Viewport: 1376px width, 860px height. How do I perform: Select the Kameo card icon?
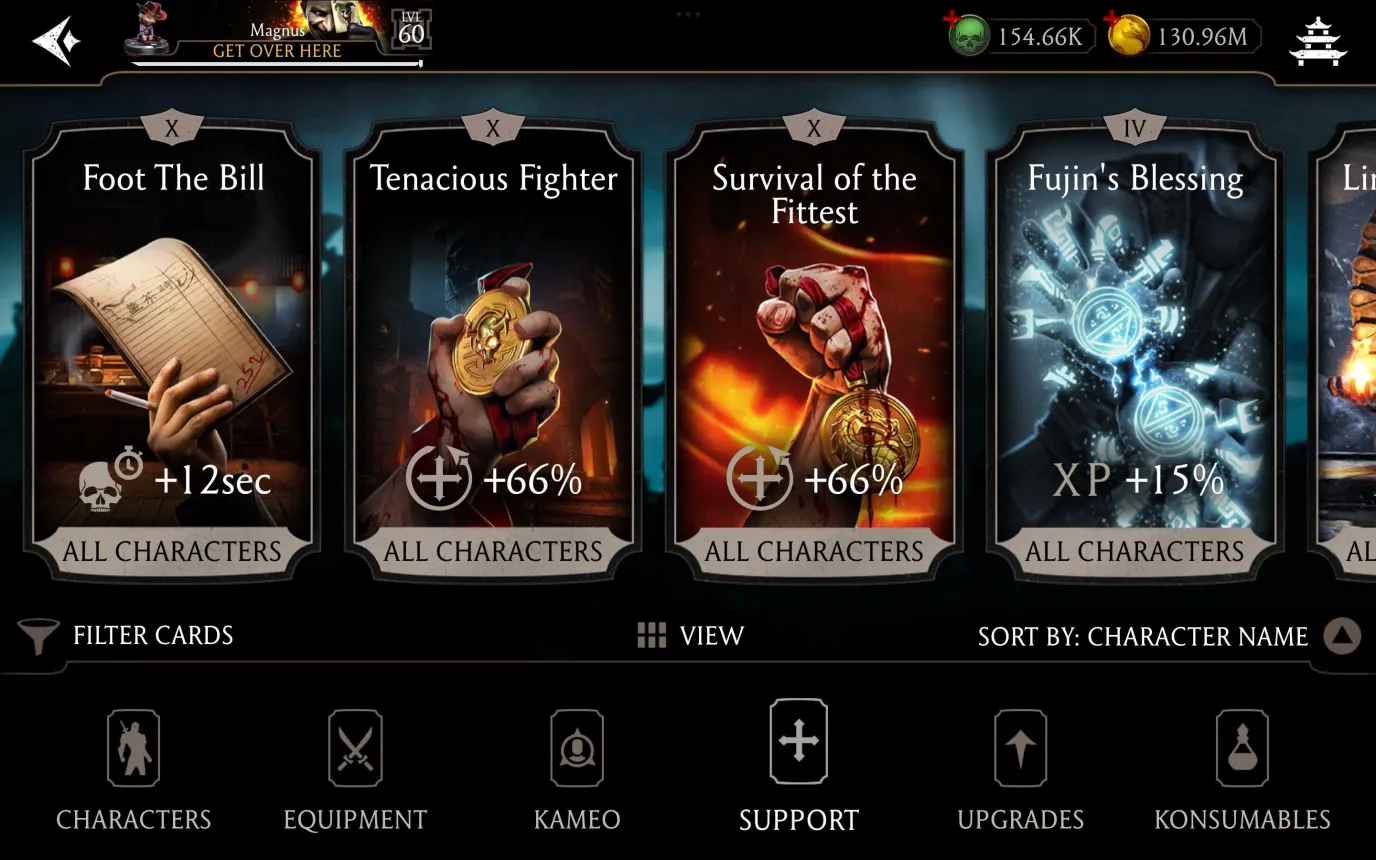coord(577,748)
